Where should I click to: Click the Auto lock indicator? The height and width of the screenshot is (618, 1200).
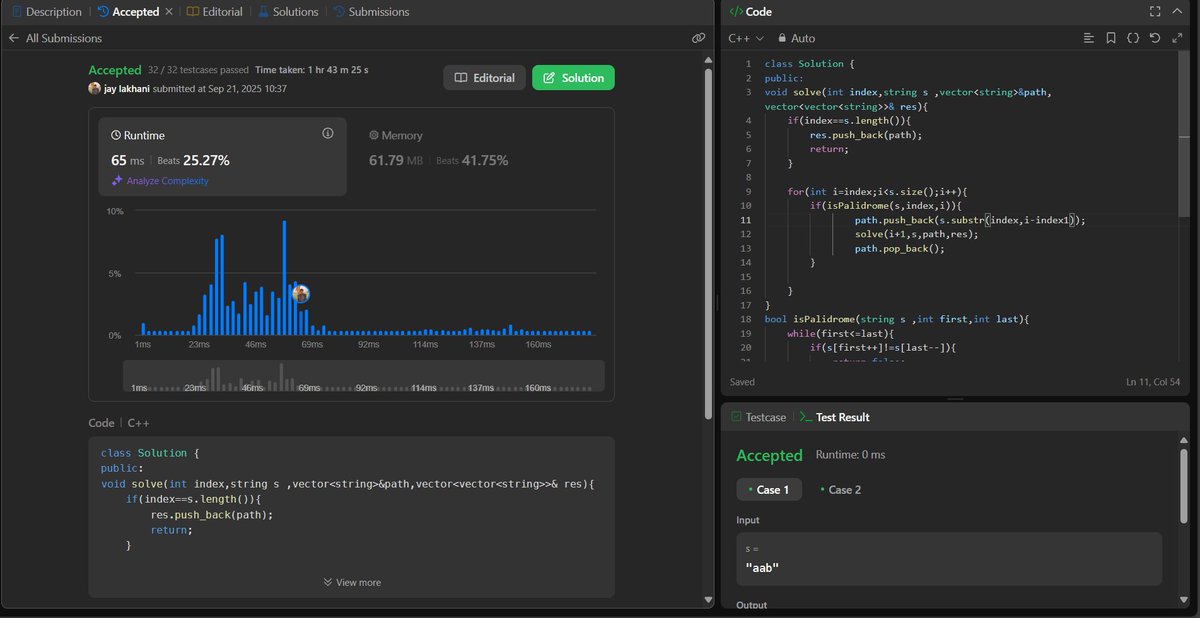point(796,38)
